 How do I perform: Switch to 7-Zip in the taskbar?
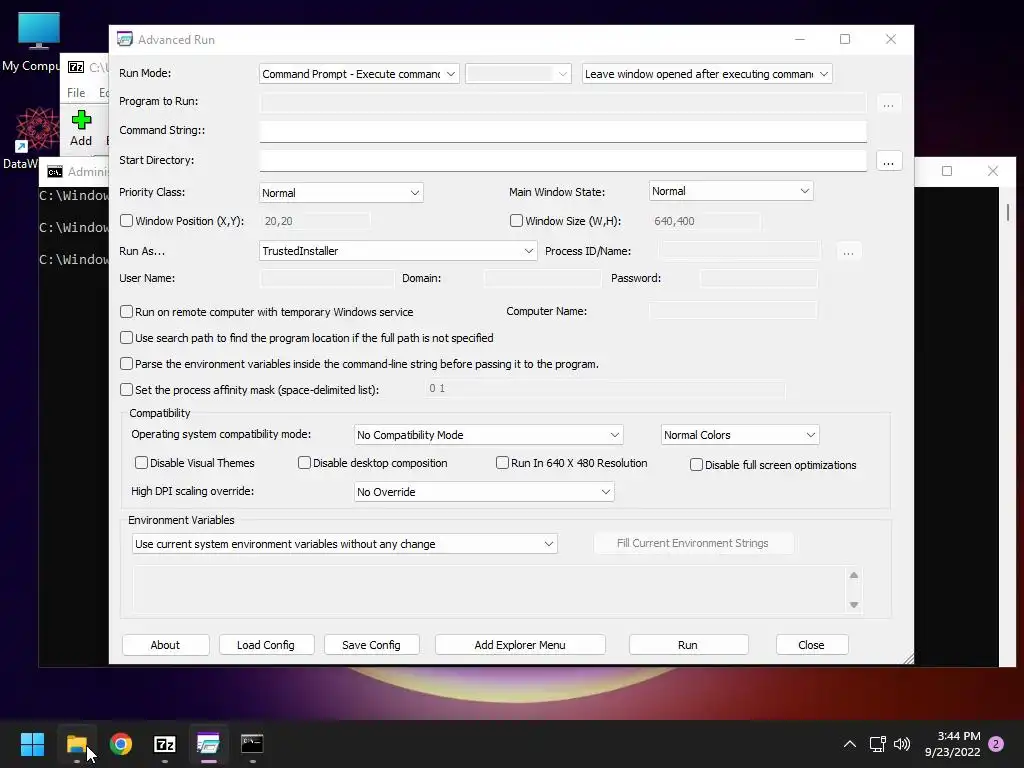click(x=165, y=743)
